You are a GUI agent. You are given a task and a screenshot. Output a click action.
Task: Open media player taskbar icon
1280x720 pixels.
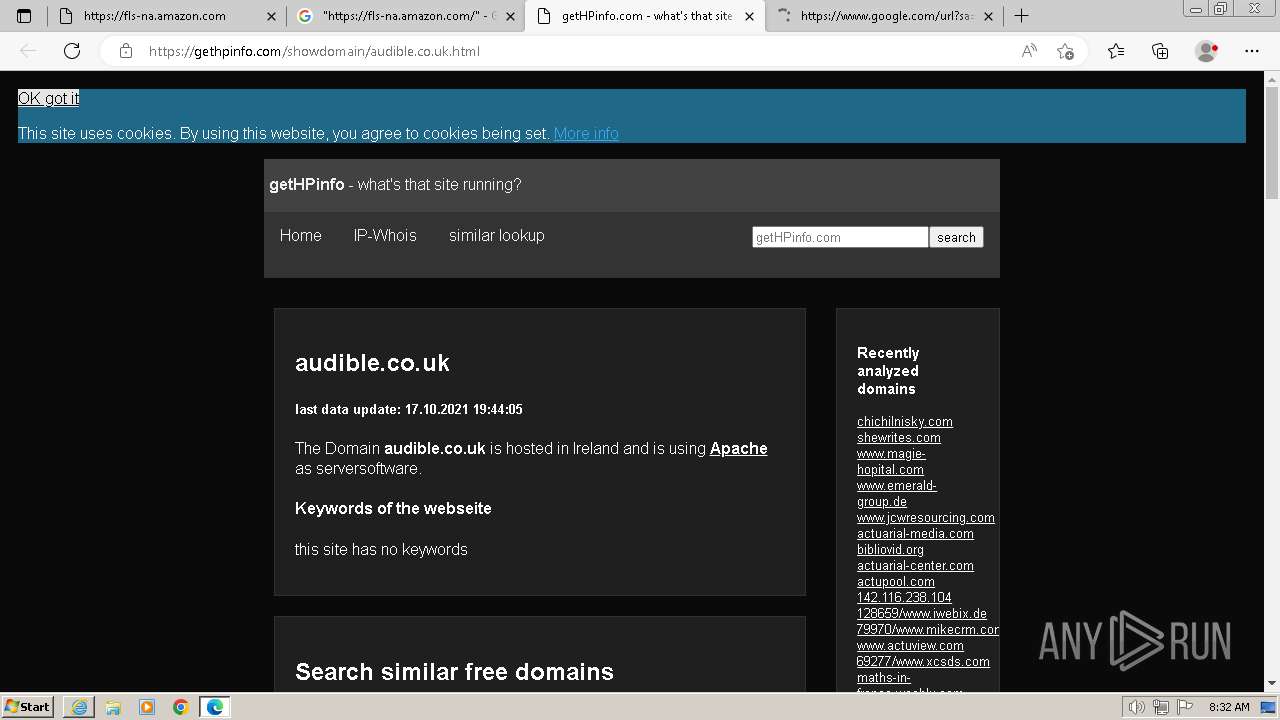[x=147, y=707]
